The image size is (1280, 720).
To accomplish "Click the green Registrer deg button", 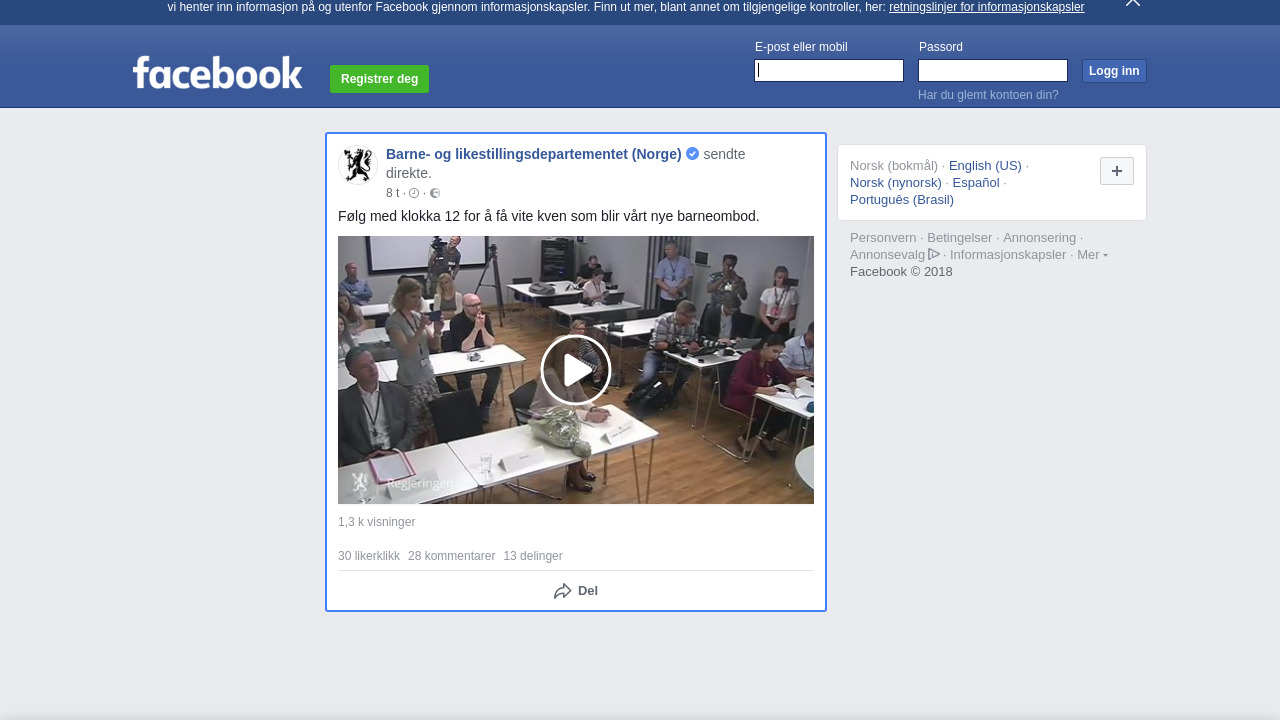I will tap(379, 79).
